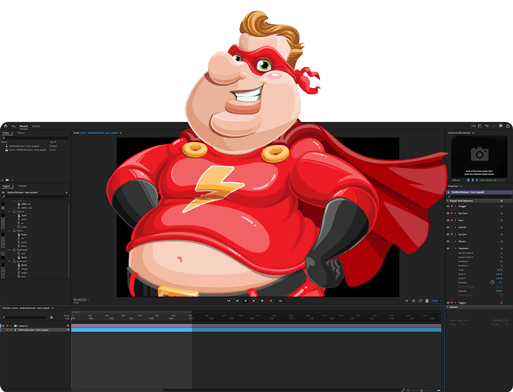Viewport: 513px width, 392px height.
Task: Open the playback speed 1.0x control
Action: (280, 301)
